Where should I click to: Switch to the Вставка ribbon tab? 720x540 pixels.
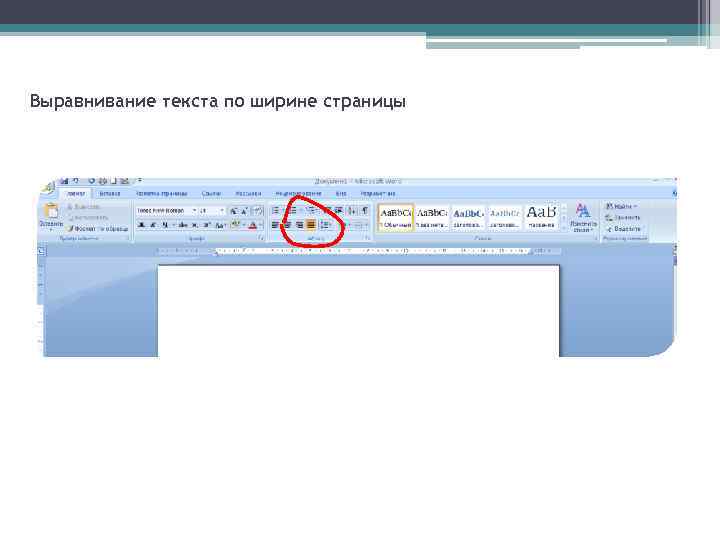click(110, 194)
